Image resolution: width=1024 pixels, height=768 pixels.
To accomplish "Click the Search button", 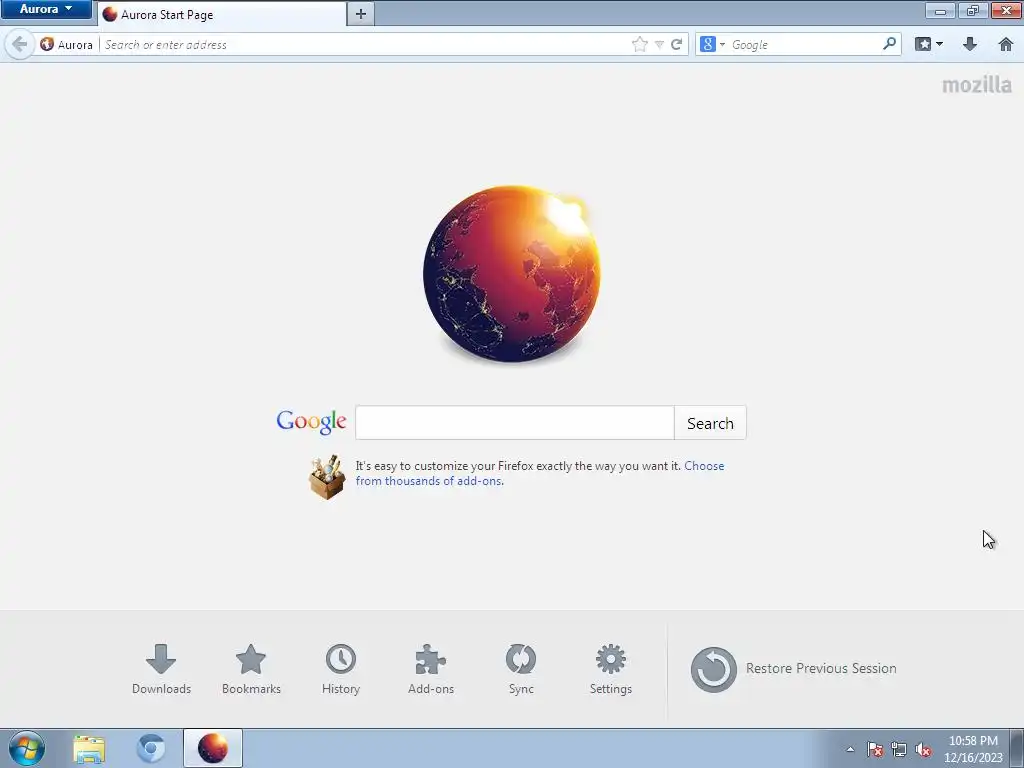I will pos(710,423).
